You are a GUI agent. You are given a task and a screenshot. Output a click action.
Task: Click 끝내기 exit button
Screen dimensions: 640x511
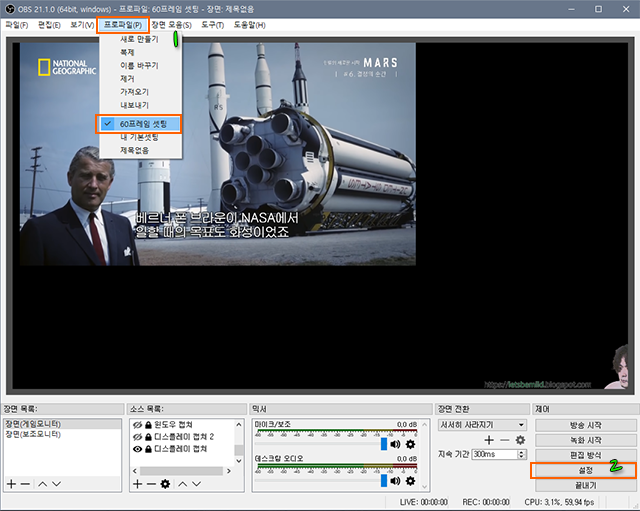tap(586, 486)
